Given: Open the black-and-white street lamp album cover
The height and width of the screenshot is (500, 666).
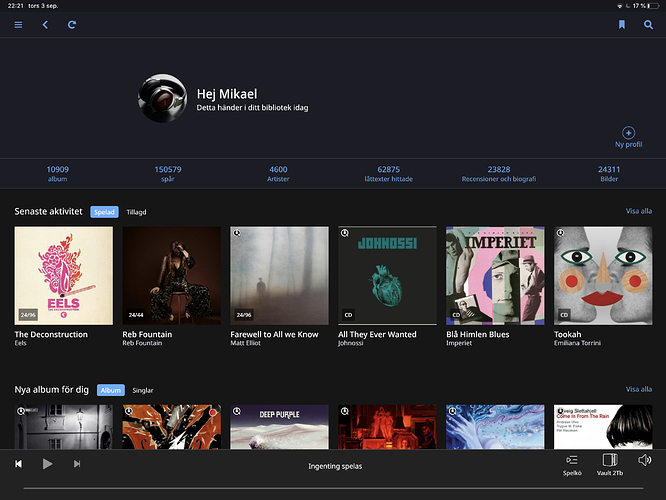Looking at the screenshot, I should (64, 427).
